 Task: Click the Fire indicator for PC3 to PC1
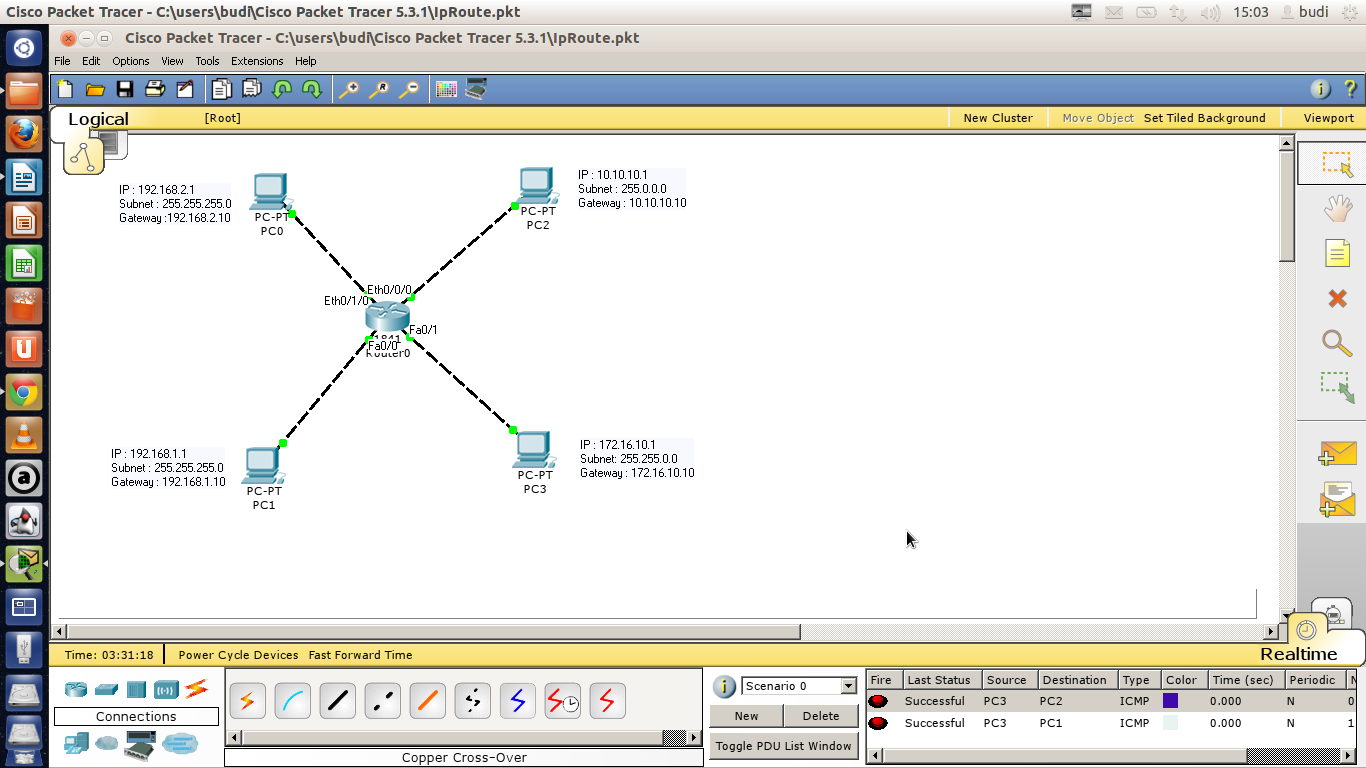click(x=878, y=723)
